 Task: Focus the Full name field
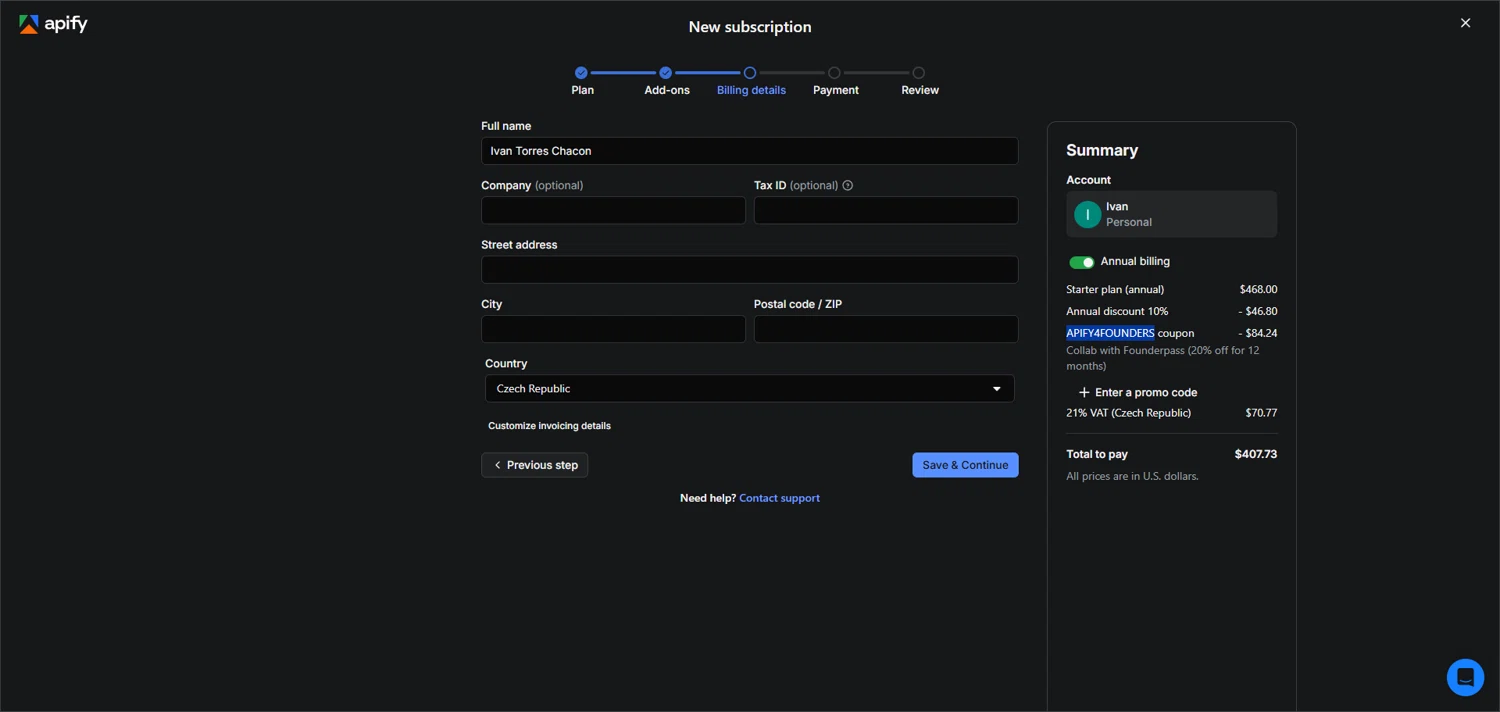(749, 151)
